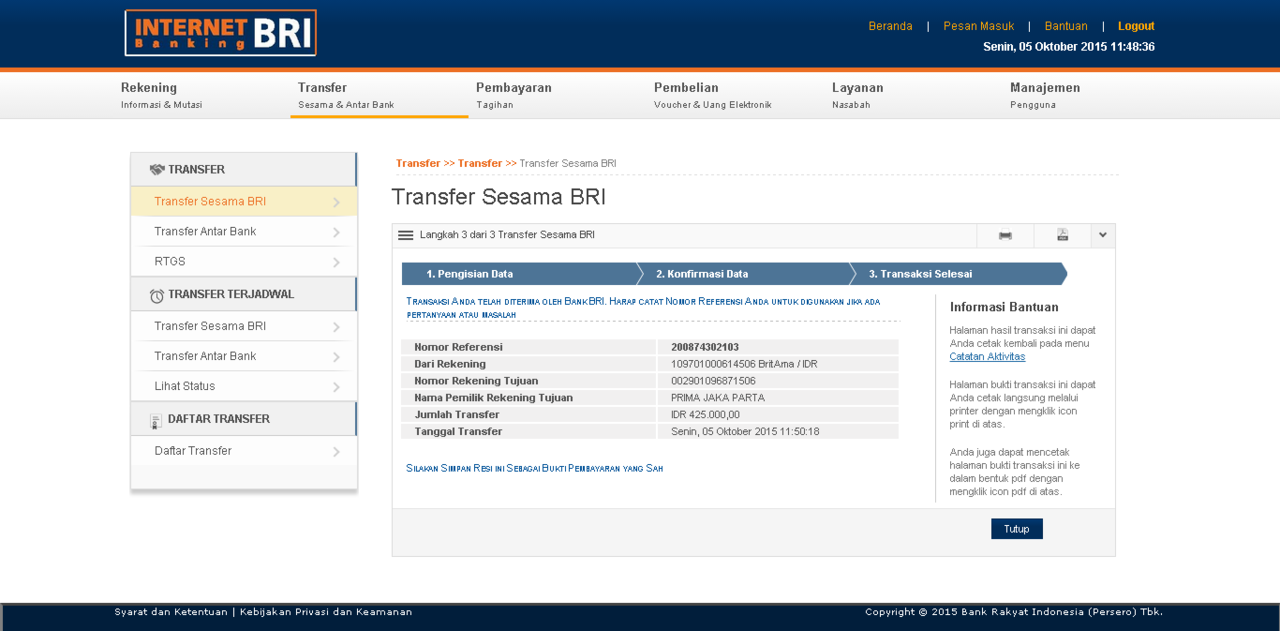1280x631 pixels.
Task: Click document icon in DAFTAR TRANSFER header
Action: (x=156, y=420)
